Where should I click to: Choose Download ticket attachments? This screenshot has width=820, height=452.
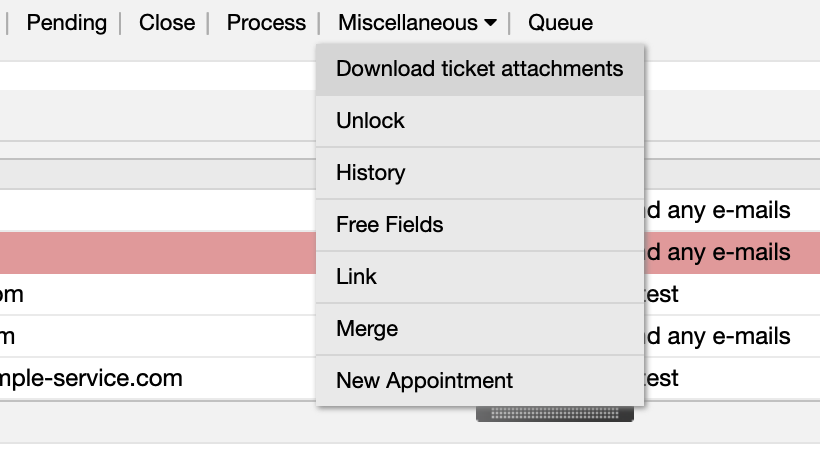(x=479, y=69)
